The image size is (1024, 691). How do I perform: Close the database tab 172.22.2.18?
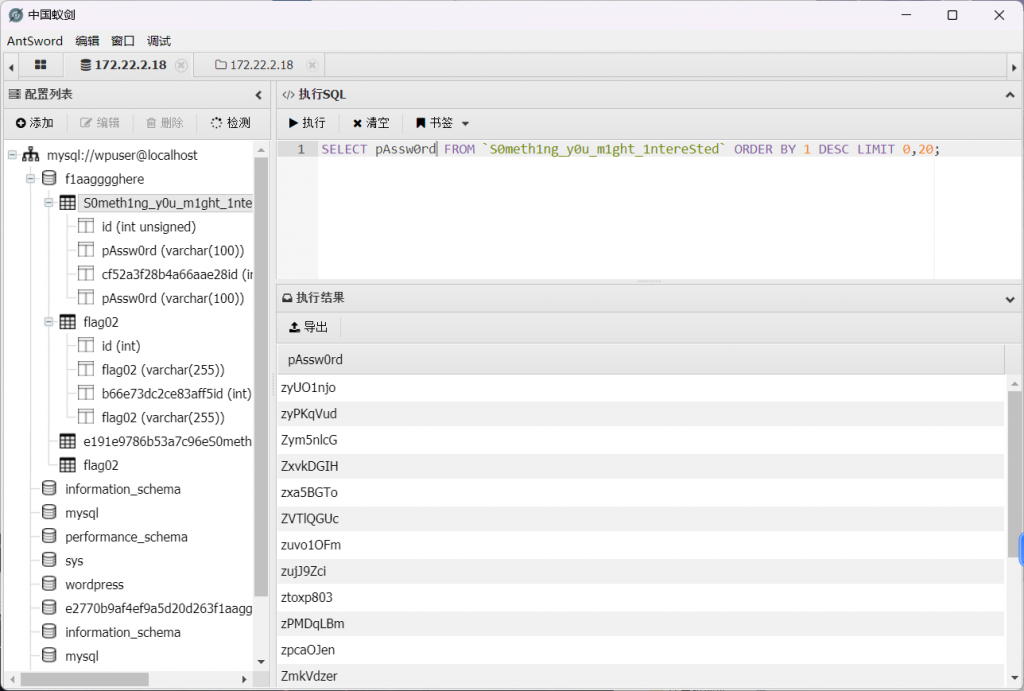182,65
